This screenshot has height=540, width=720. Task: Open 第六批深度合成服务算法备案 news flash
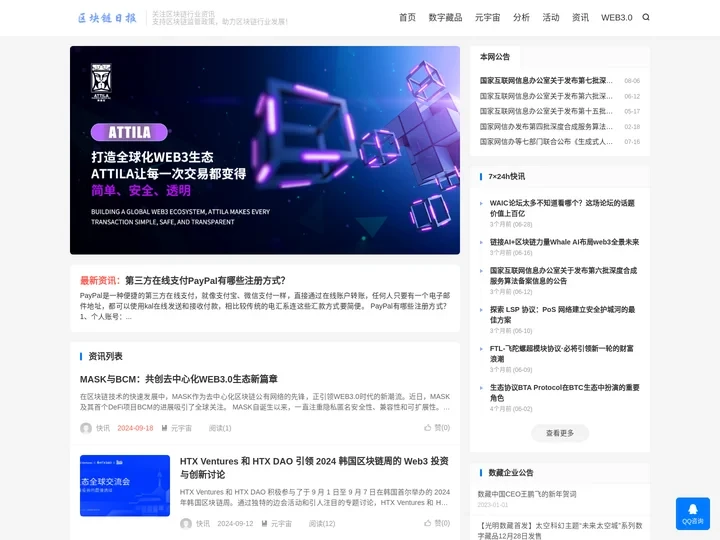click(563, 276)
